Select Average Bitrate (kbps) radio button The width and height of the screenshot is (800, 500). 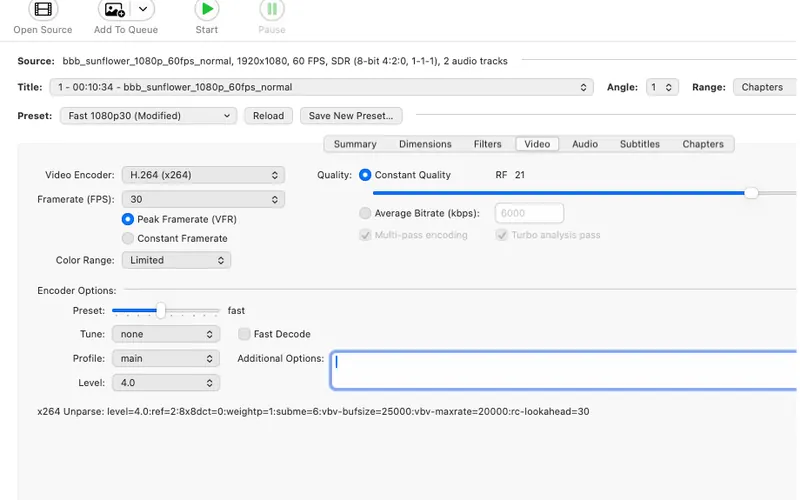(x=365, y=213)
